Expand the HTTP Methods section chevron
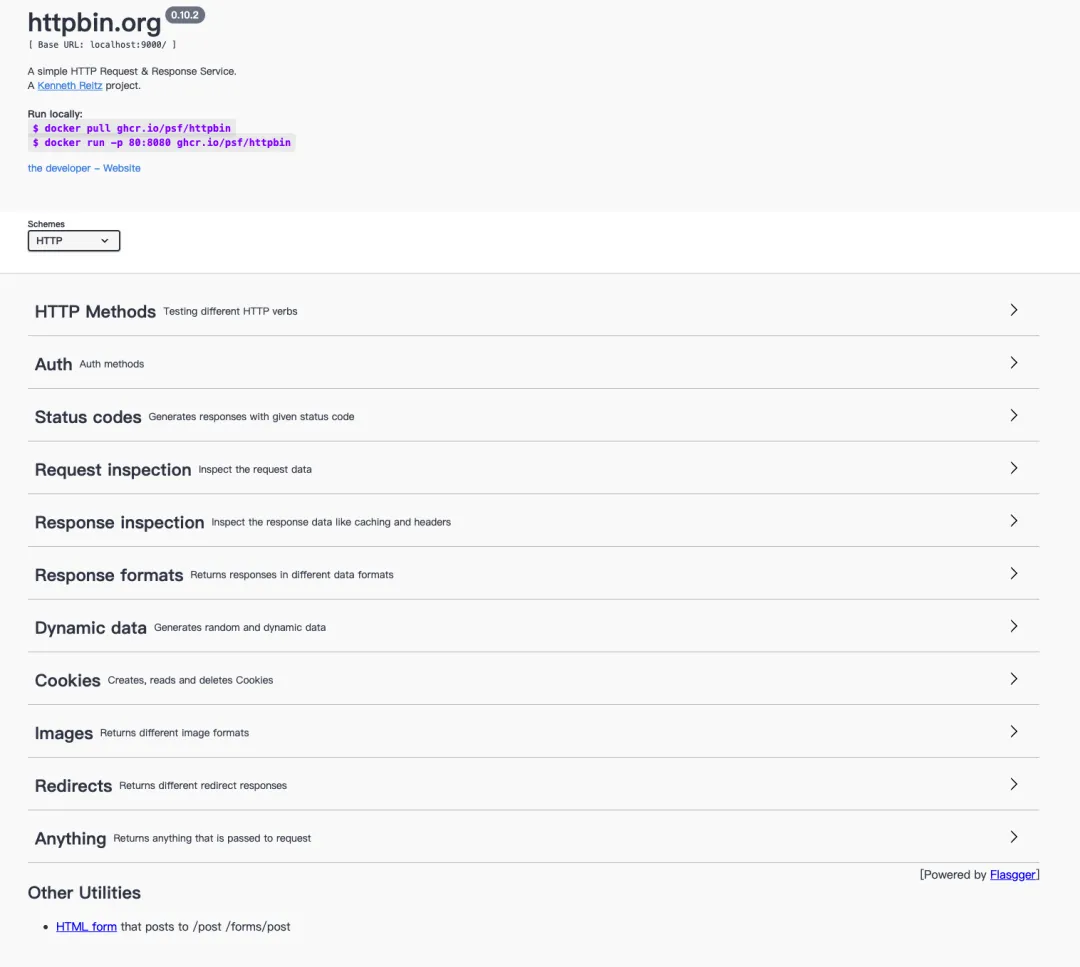This screenshot has height=967, width=1080. click(1013, 310)
